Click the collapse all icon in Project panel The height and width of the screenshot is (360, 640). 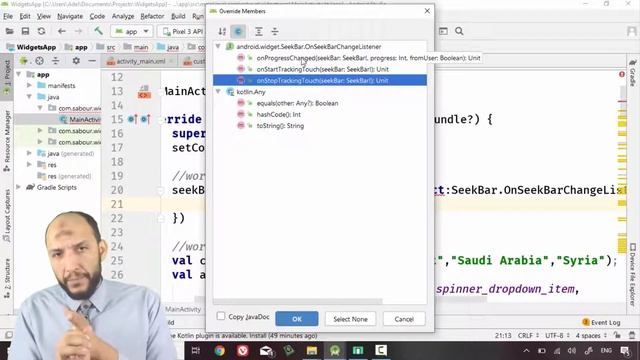(x=56, y=61)
